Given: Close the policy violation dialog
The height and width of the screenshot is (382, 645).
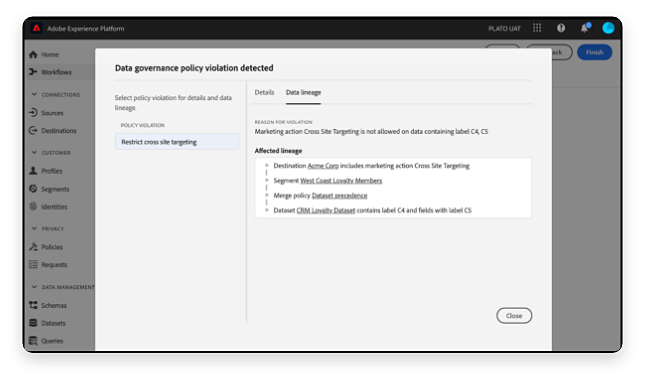Looking at the screenshot, I should [x=514, y=316].
